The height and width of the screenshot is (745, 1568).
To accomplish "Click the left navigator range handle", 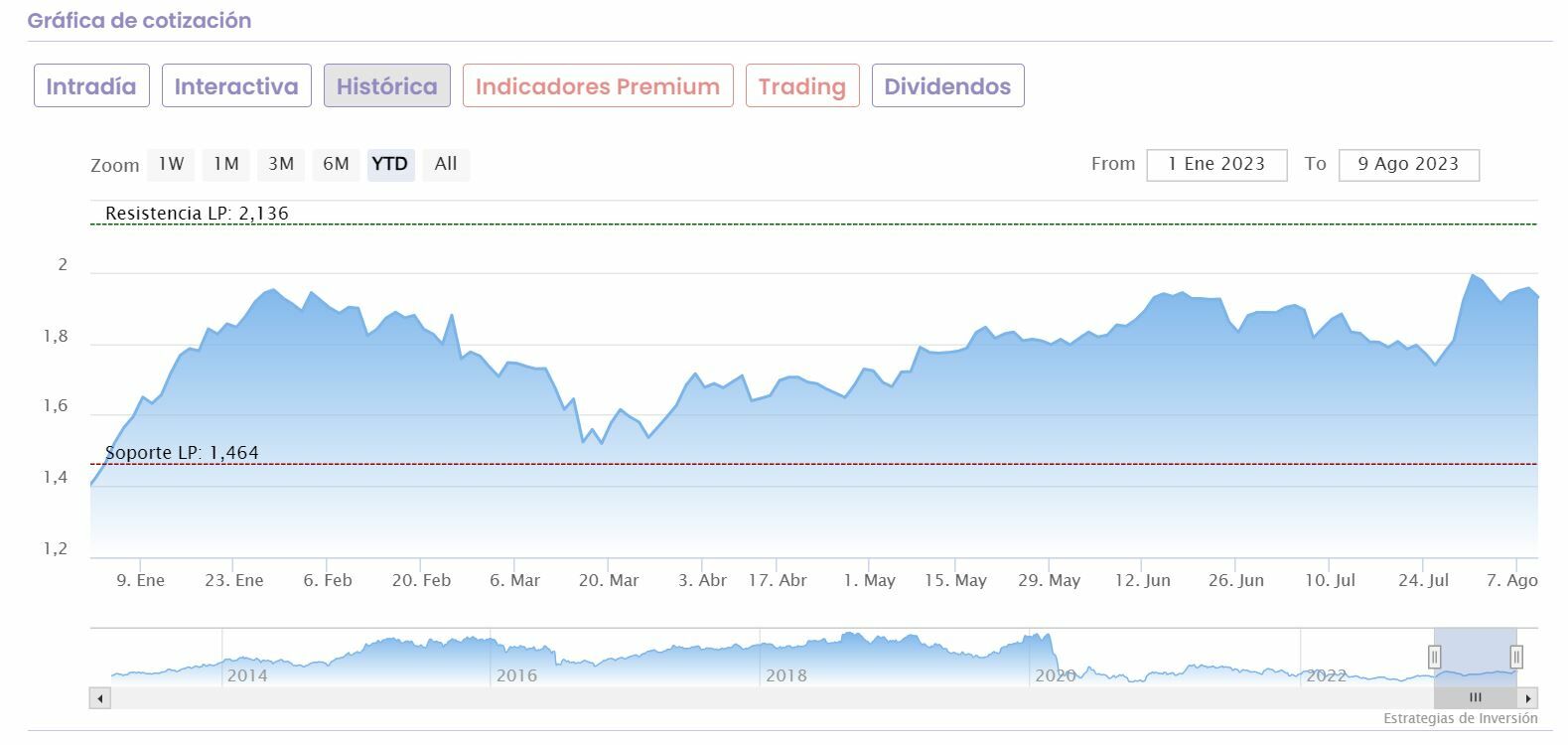I will 1434,657.
